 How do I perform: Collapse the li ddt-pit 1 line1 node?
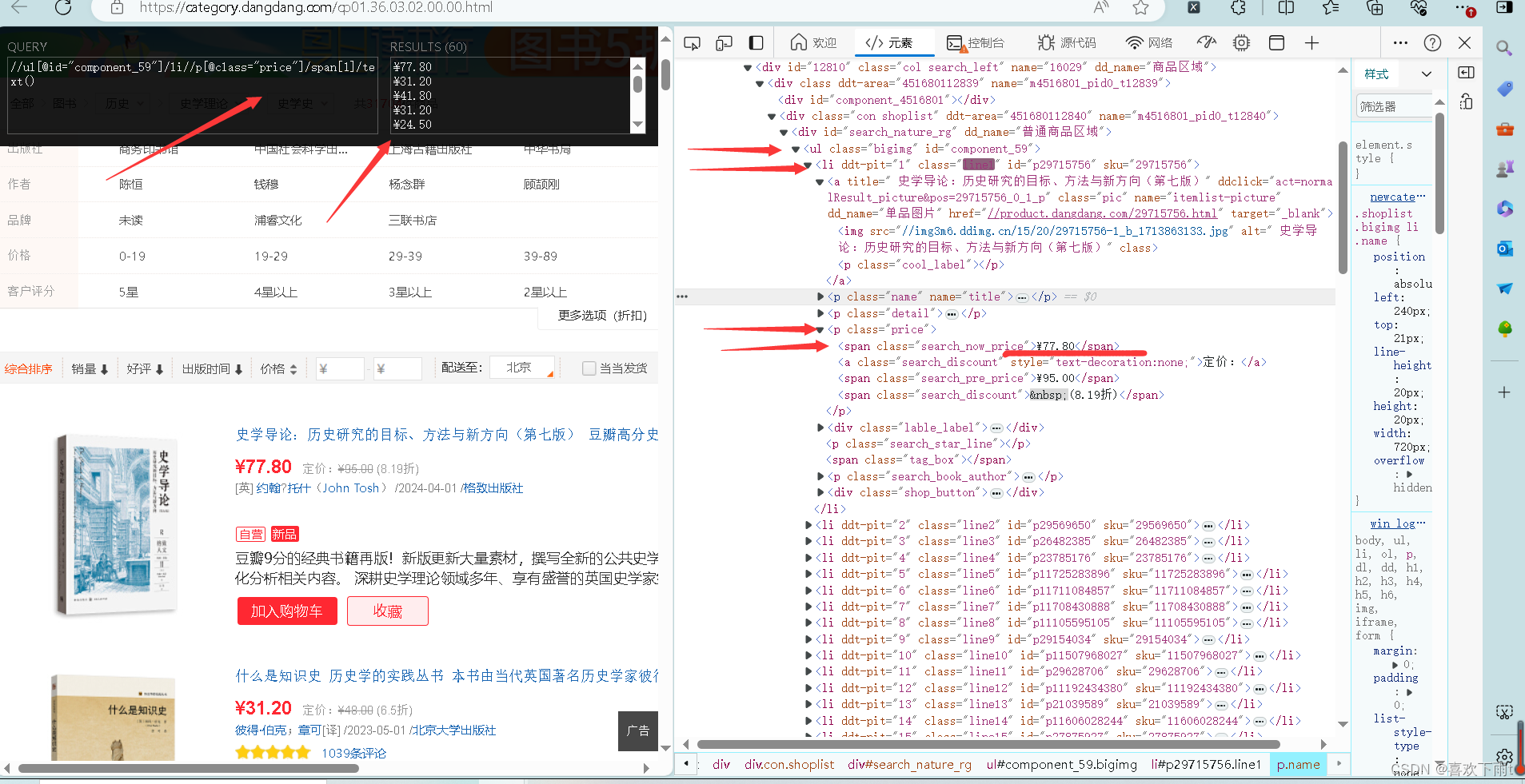tap(808, 165)
